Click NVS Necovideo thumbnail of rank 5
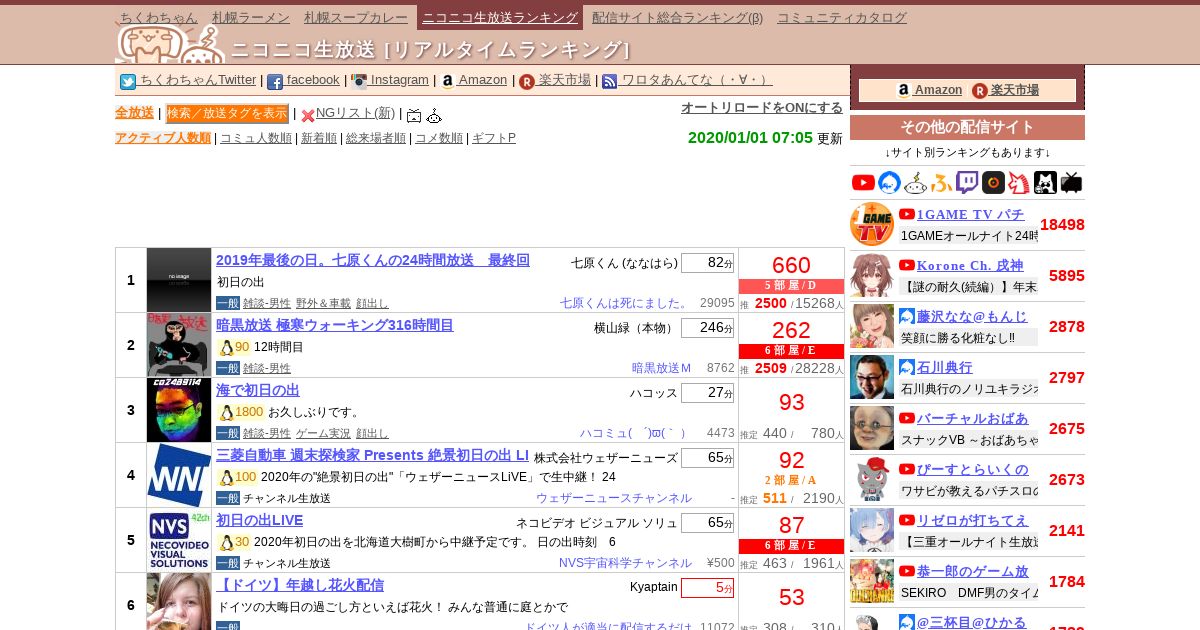 [179, 540]
